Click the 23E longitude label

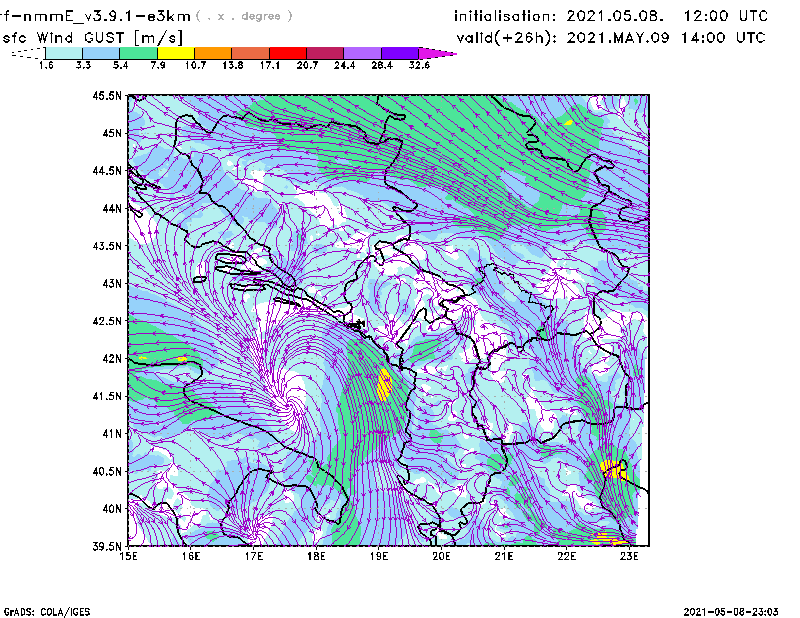(x=630, y=556)
